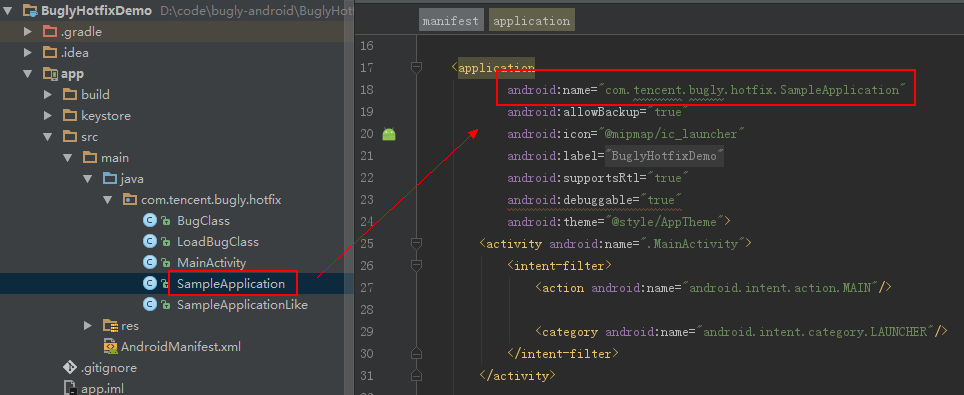Click android.intent.action.MAIN action value
The width and height of the screenshot is (964, 395).
[x=781, y=287]
